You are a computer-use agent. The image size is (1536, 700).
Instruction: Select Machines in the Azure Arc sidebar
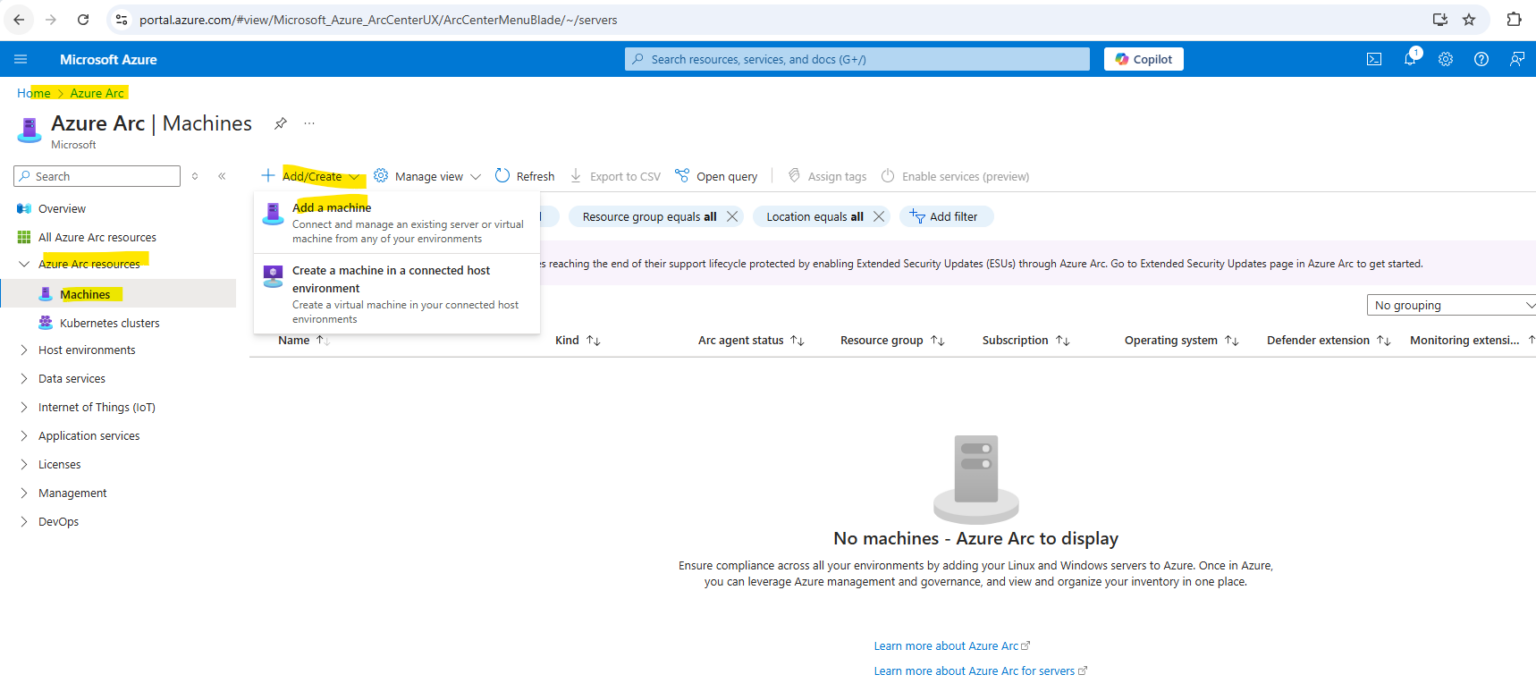click(x=84, y=293)
